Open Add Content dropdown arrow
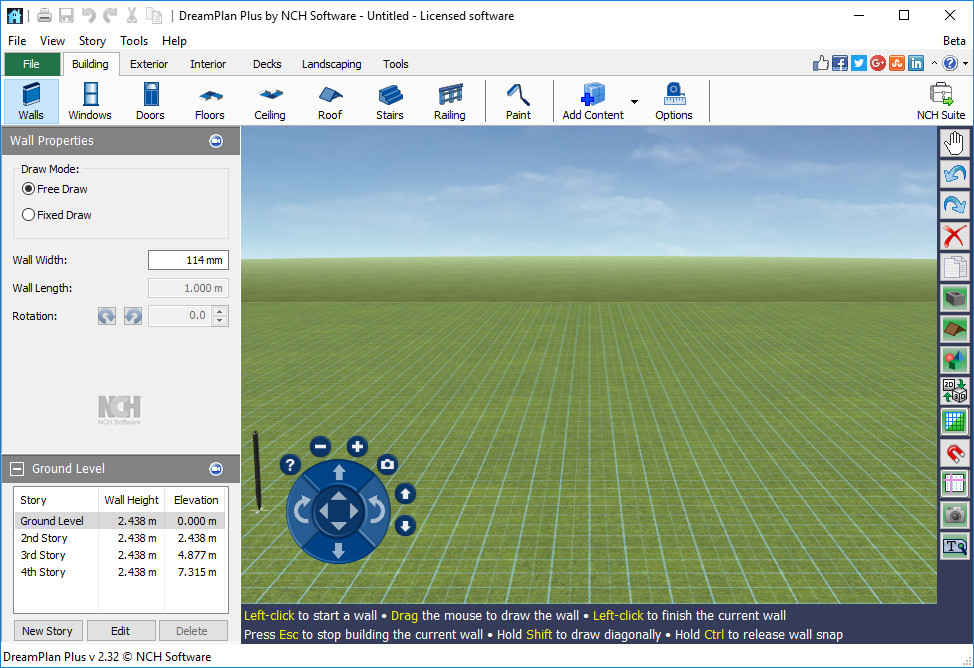 tap(634, 101)
